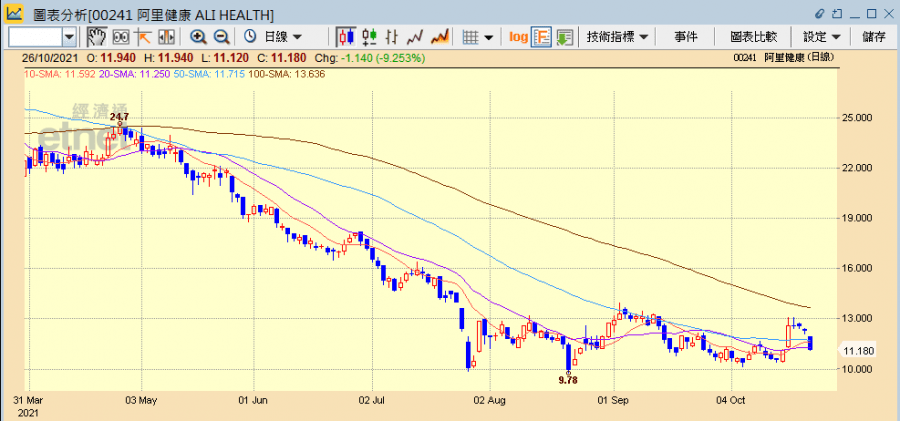This screenshot has width=900, height=421.
Task: Switch to OHLC bar chart type
Action: (369, 37)
